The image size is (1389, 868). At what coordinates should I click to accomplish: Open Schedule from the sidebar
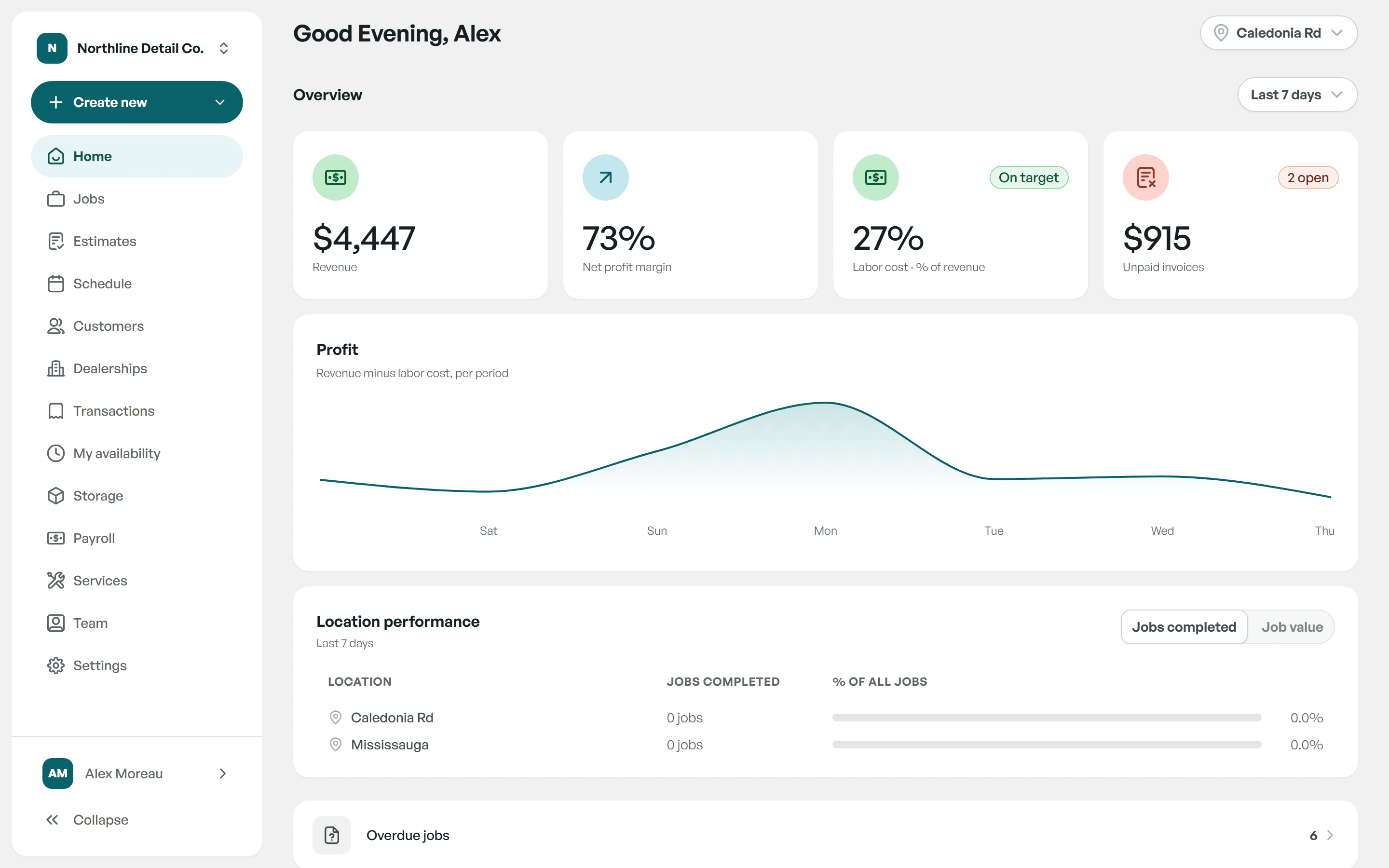point(136,284)
